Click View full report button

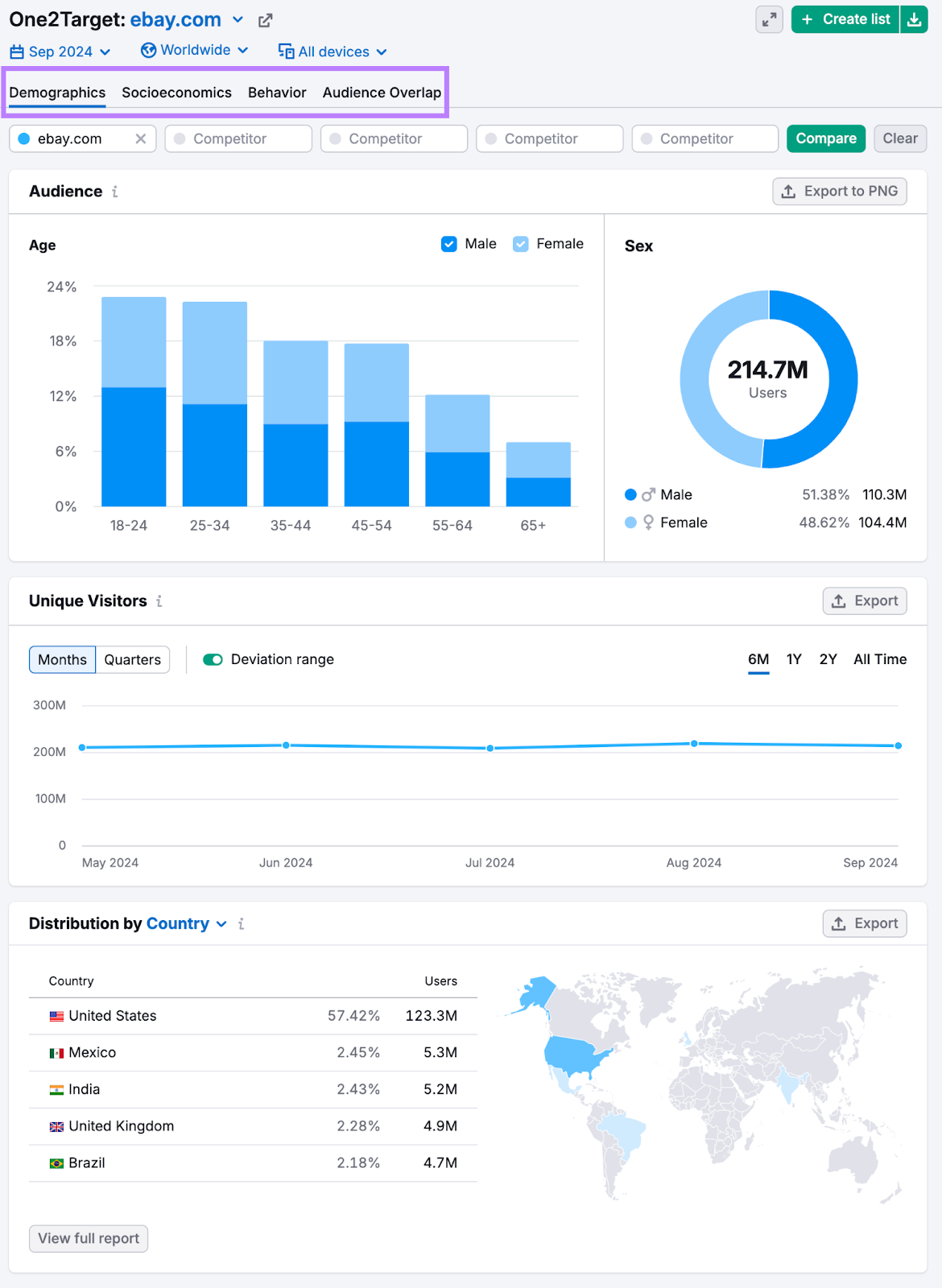(x=89, y=1238)
